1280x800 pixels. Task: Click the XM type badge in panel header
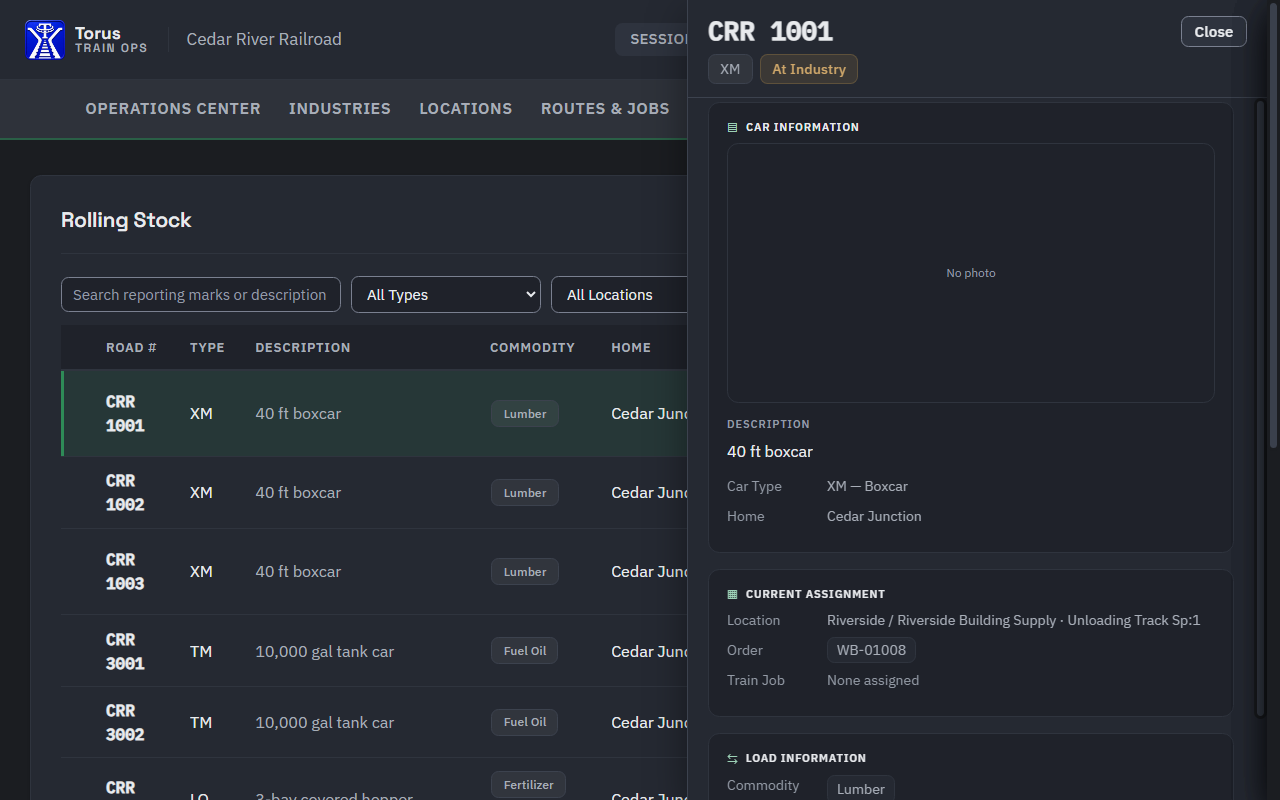pos(730,69)
